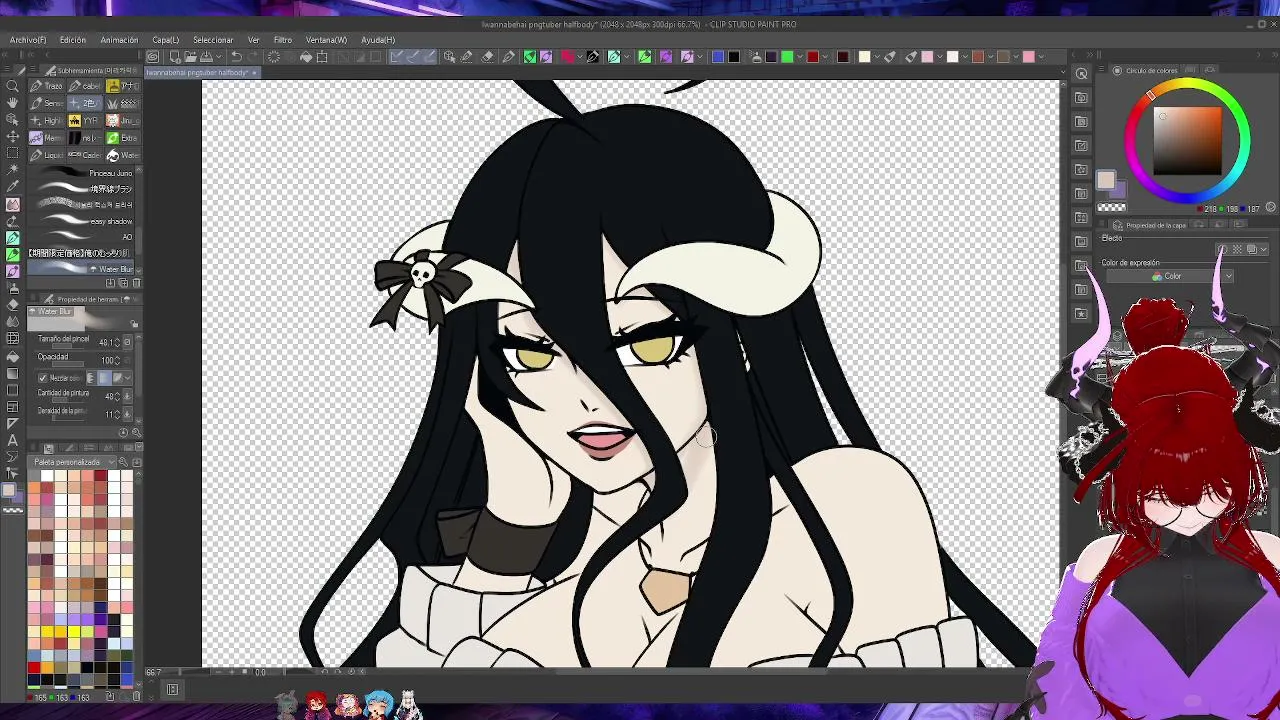Image resolution: width=1280 pixels, height=720 pixels.
Task: Open the Capa menu
Action: [x=165, y=40]
